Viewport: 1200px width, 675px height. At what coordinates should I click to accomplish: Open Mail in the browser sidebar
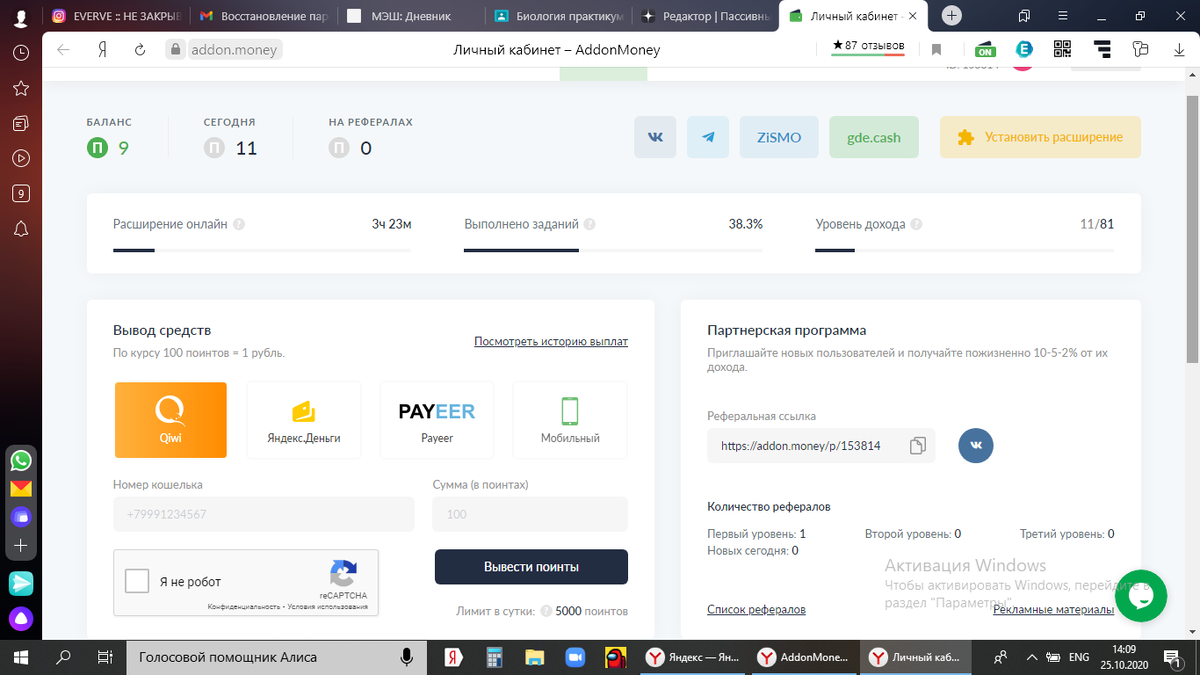20,489
